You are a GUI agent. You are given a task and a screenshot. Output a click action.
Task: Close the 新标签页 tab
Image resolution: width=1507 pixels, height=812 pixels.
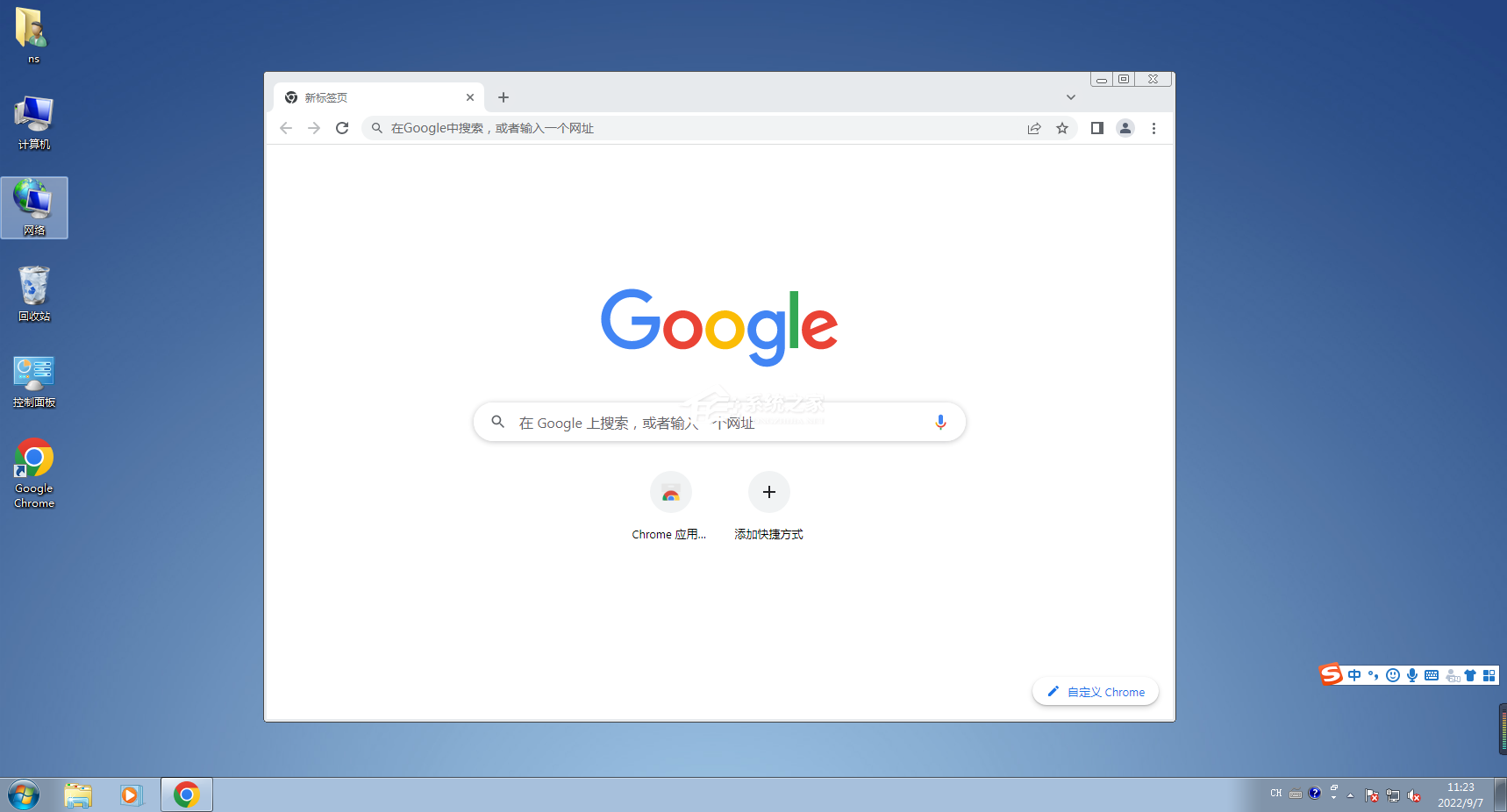(470, 97)
